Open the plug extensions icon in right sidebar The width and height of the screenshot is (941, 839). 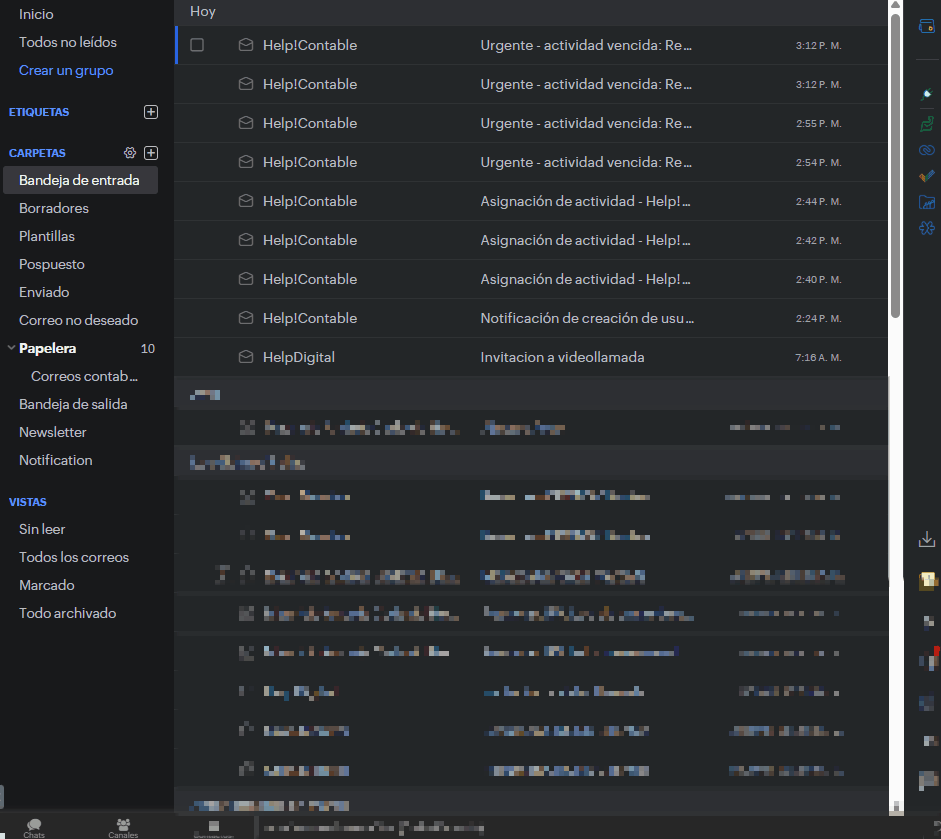coord(927,94)
